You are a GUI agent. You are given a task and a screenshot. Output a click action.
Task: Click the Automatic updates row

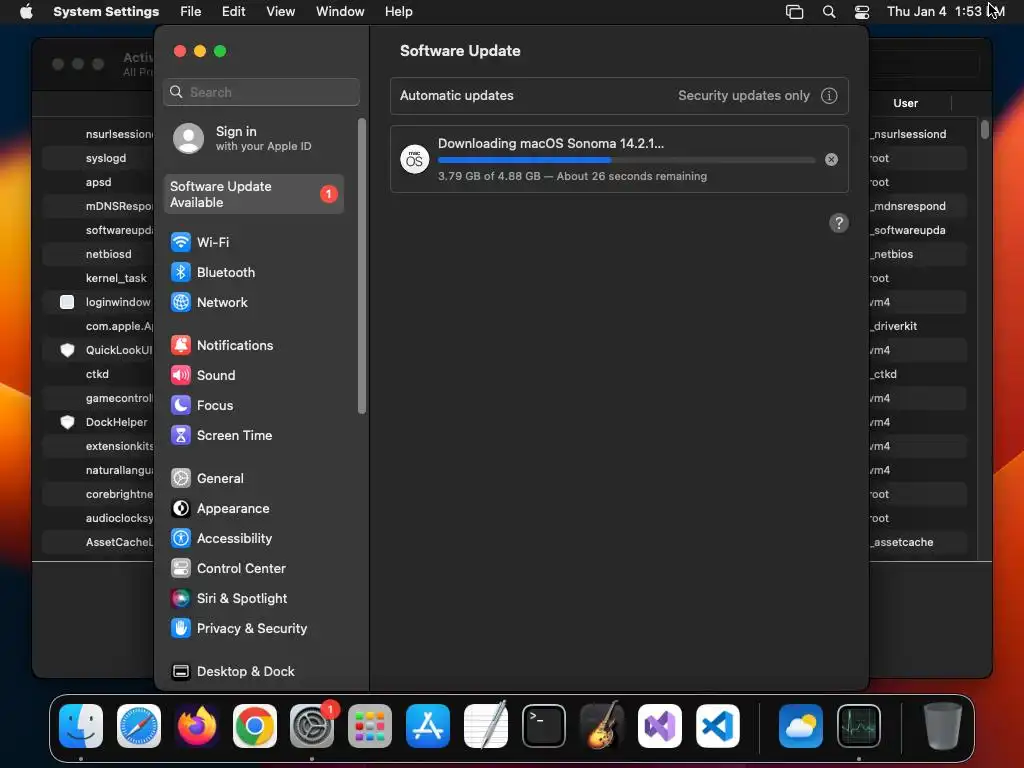point(619,96)
